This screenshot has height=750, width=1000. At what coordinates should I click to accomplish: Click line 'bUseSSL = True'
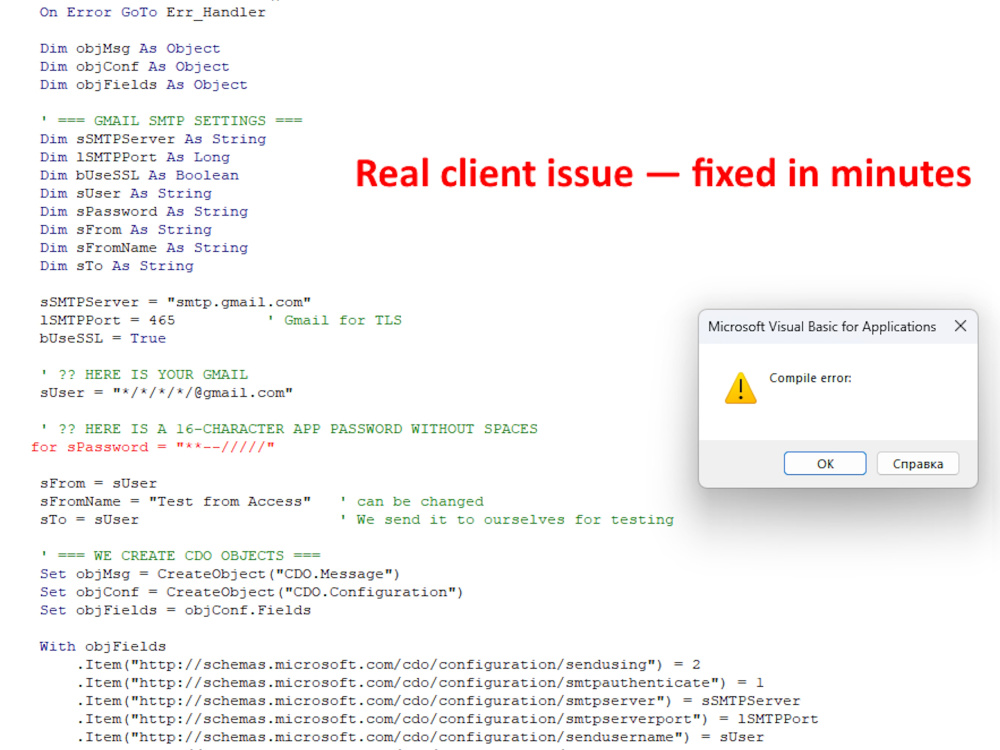pos(103,339)
